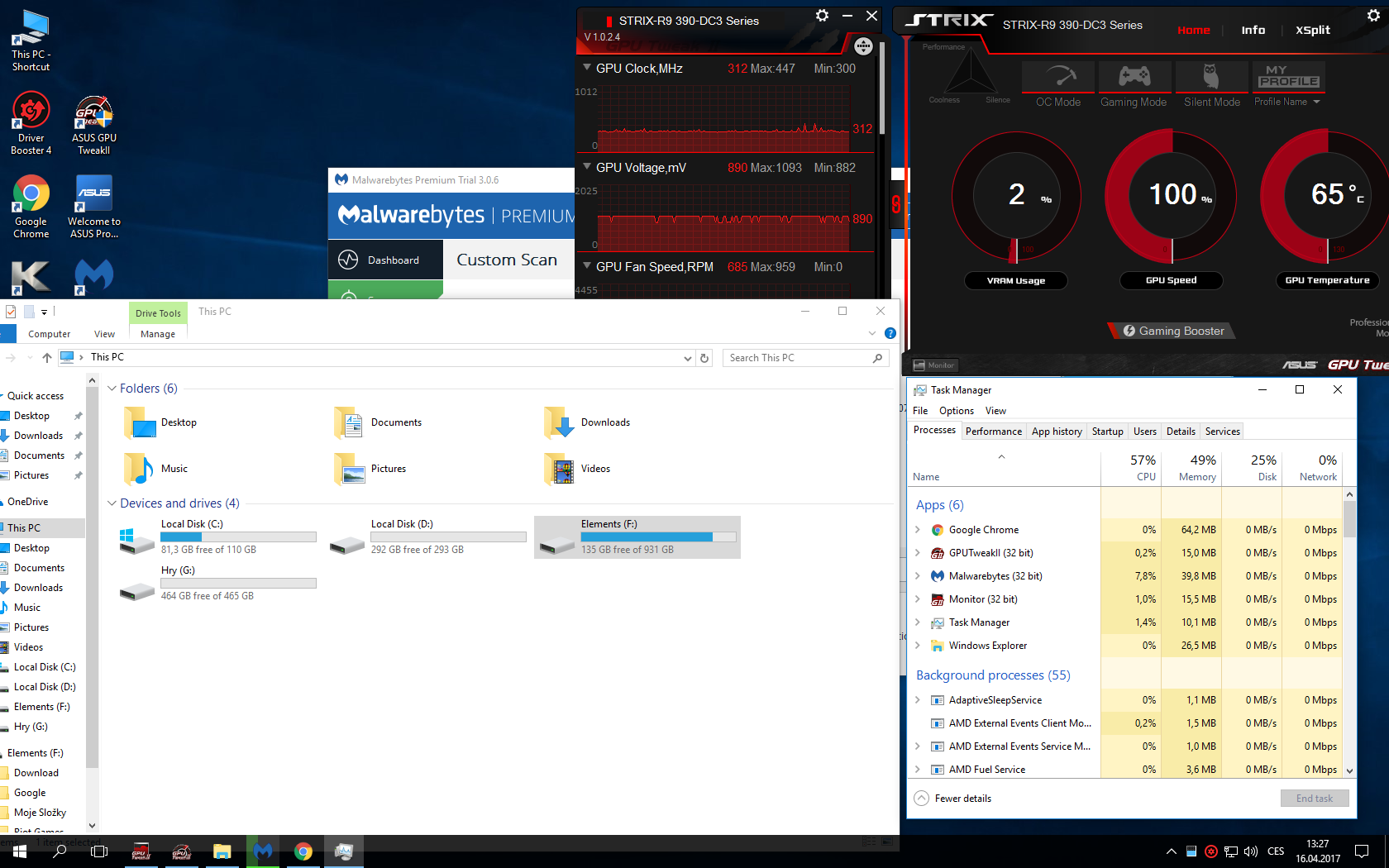Screen dimensions: 1389x868
Task: Expand the Malwarebytes (32 bit) process row
Action: [x=918, y=576]
